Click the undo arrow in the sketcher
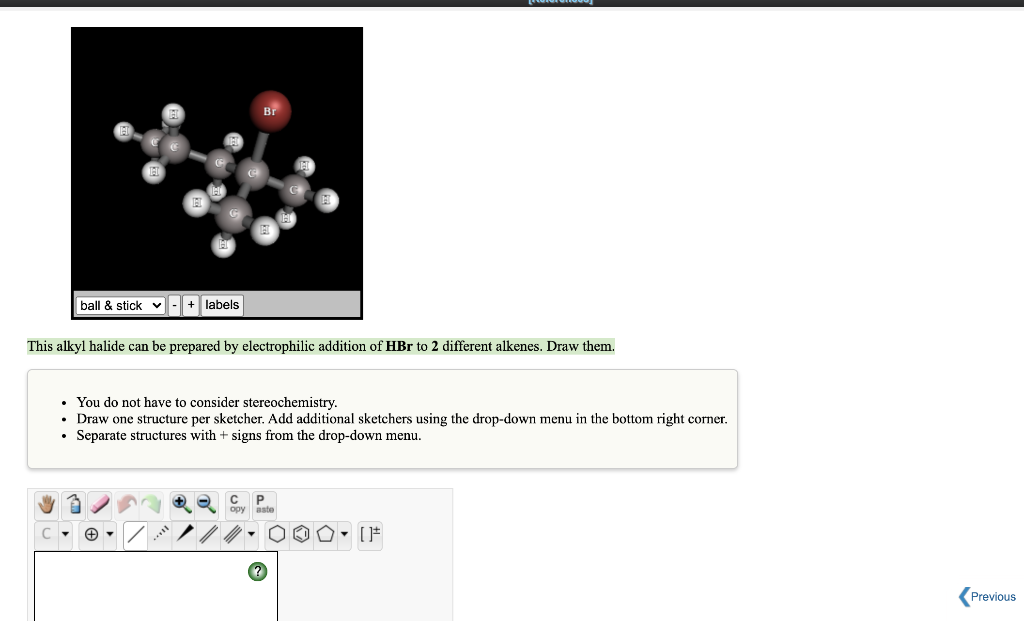The height and width of the screenshot is (621, 1024). point(127,504)
